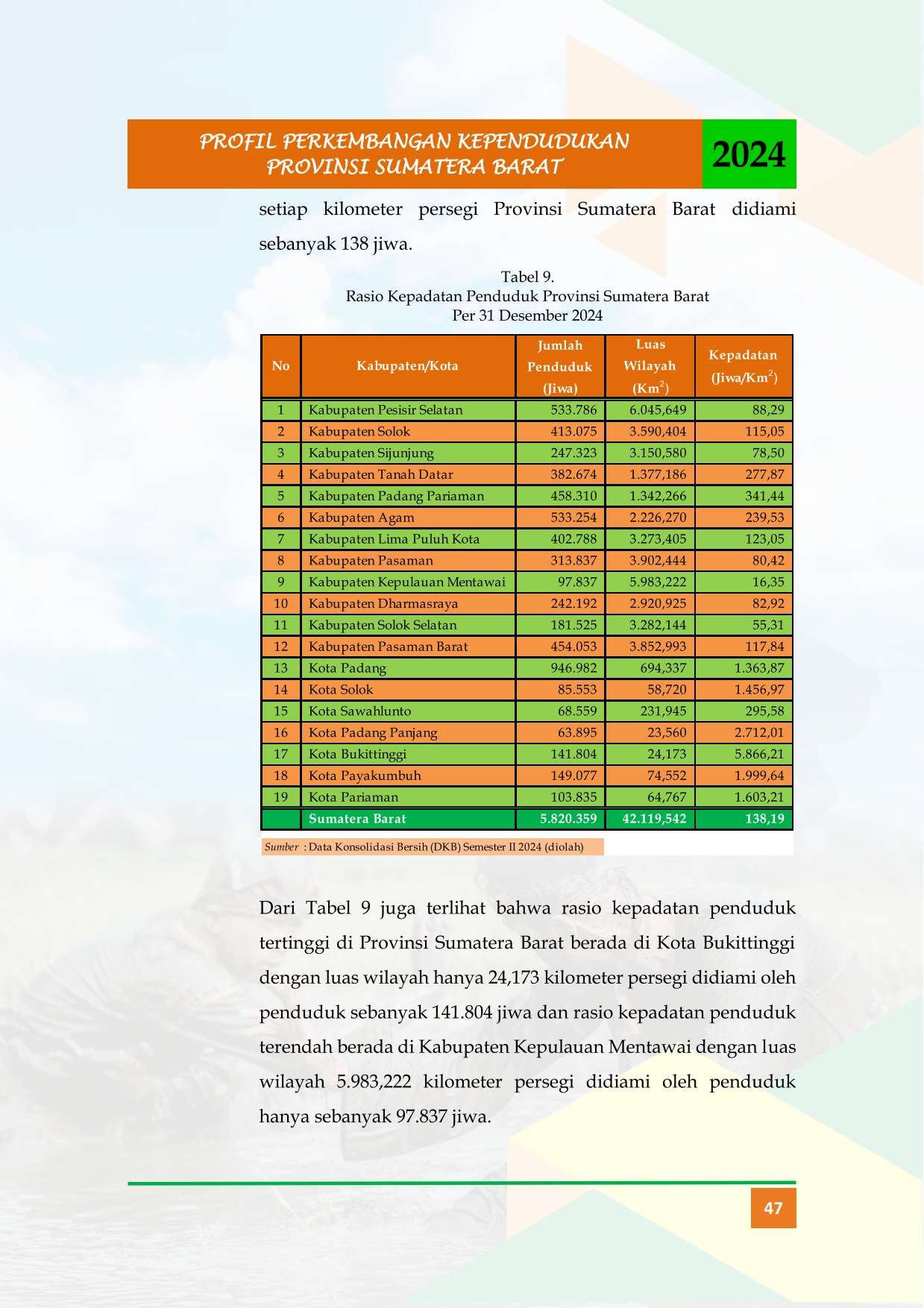This screenshot has width=924, height=1308.
Task: Click Kota Padang population value 946.982
Action: click(573, 668)
